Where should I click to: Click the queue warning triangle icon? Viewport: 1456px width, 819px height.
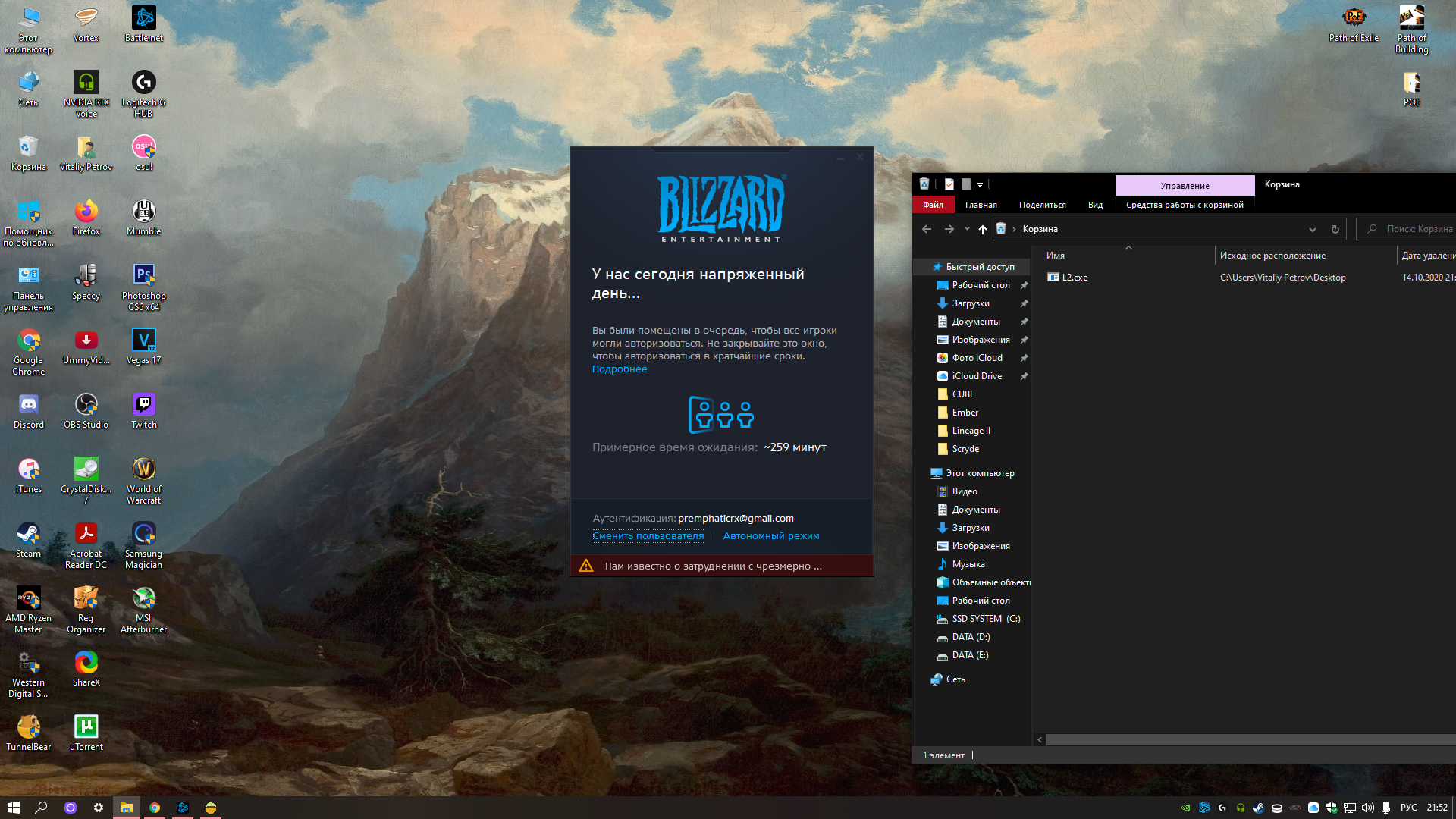pyautogui.click(x=586, y=566)
